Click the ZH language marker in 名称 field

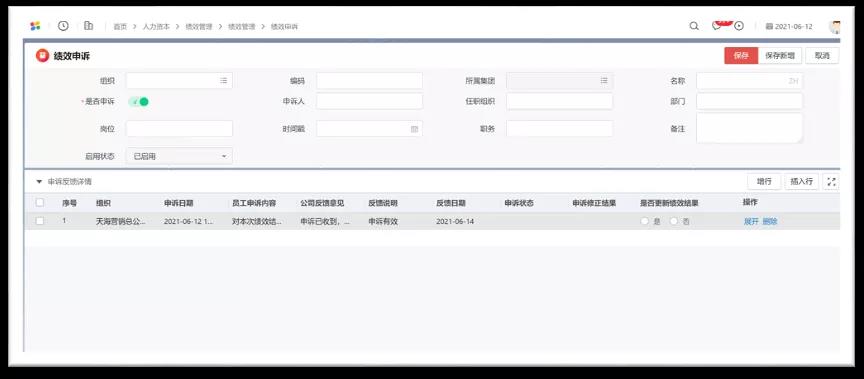coord(793,81)
